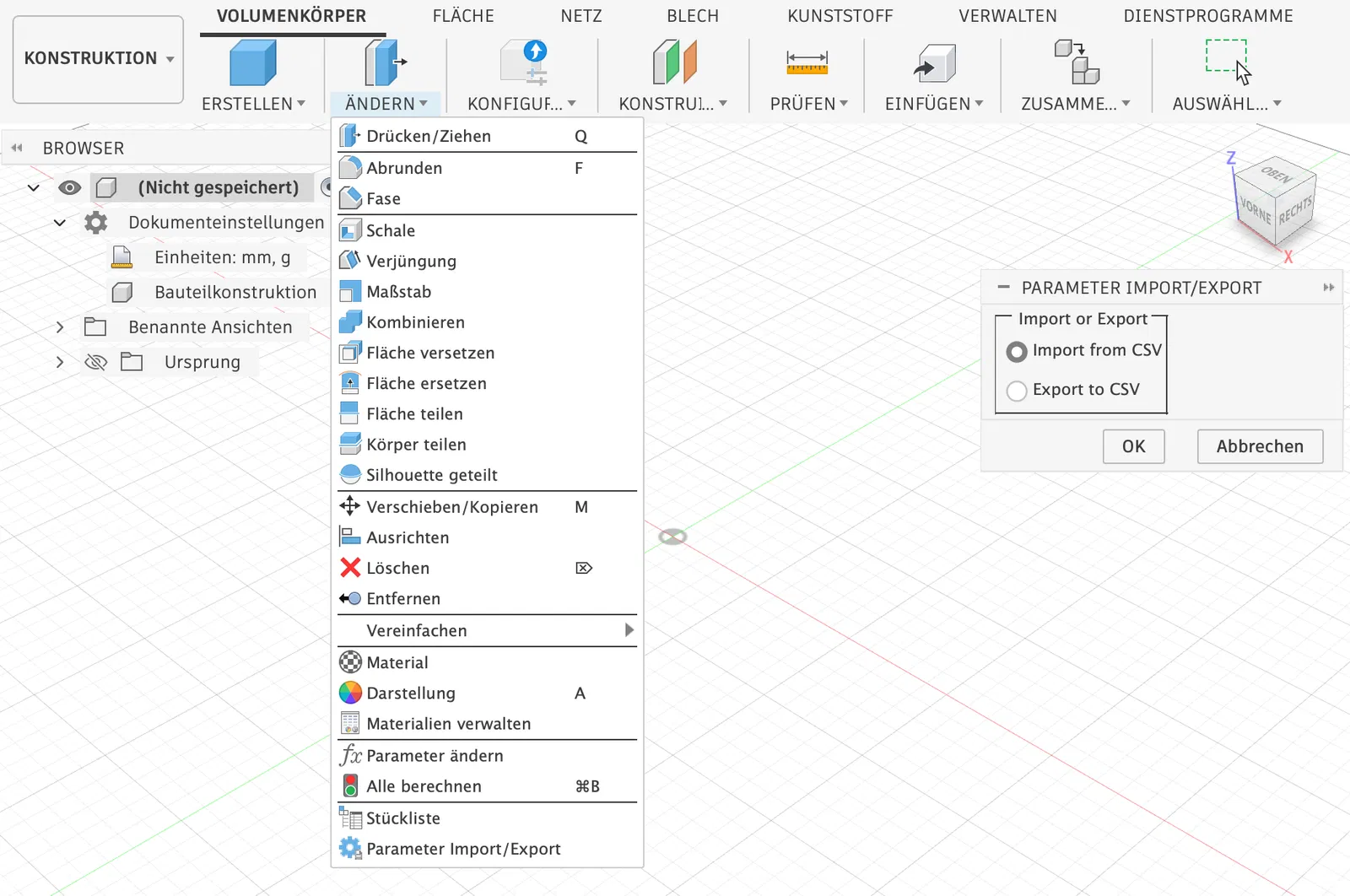Viewport: 1350px width, 896px height.
Task: Click the Konstruieren plane toolbar icon
Action: (674, 62)
